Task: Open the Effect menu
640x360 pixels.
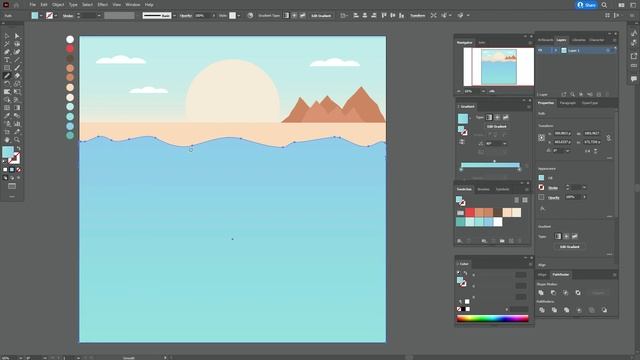Action: 102,4
